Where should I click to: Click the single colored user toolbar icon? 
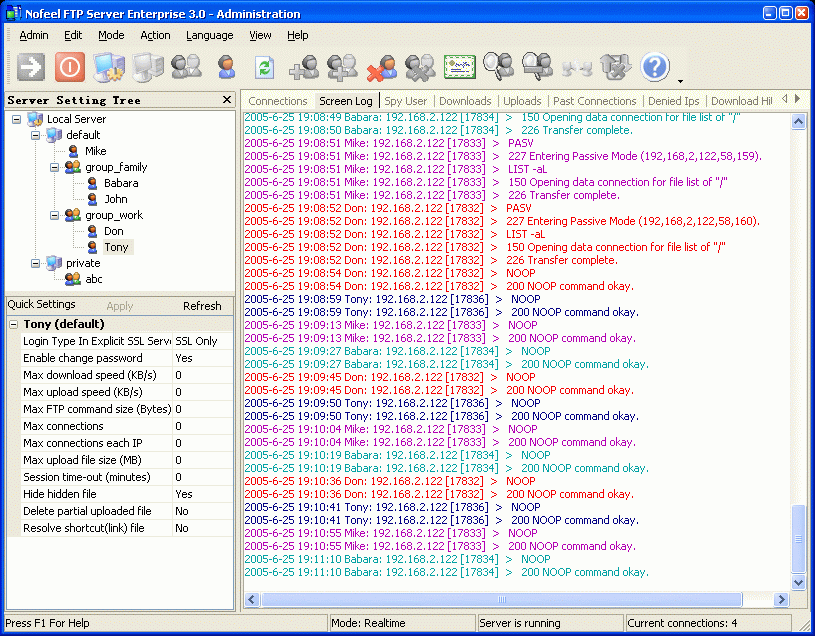point(226,67)
